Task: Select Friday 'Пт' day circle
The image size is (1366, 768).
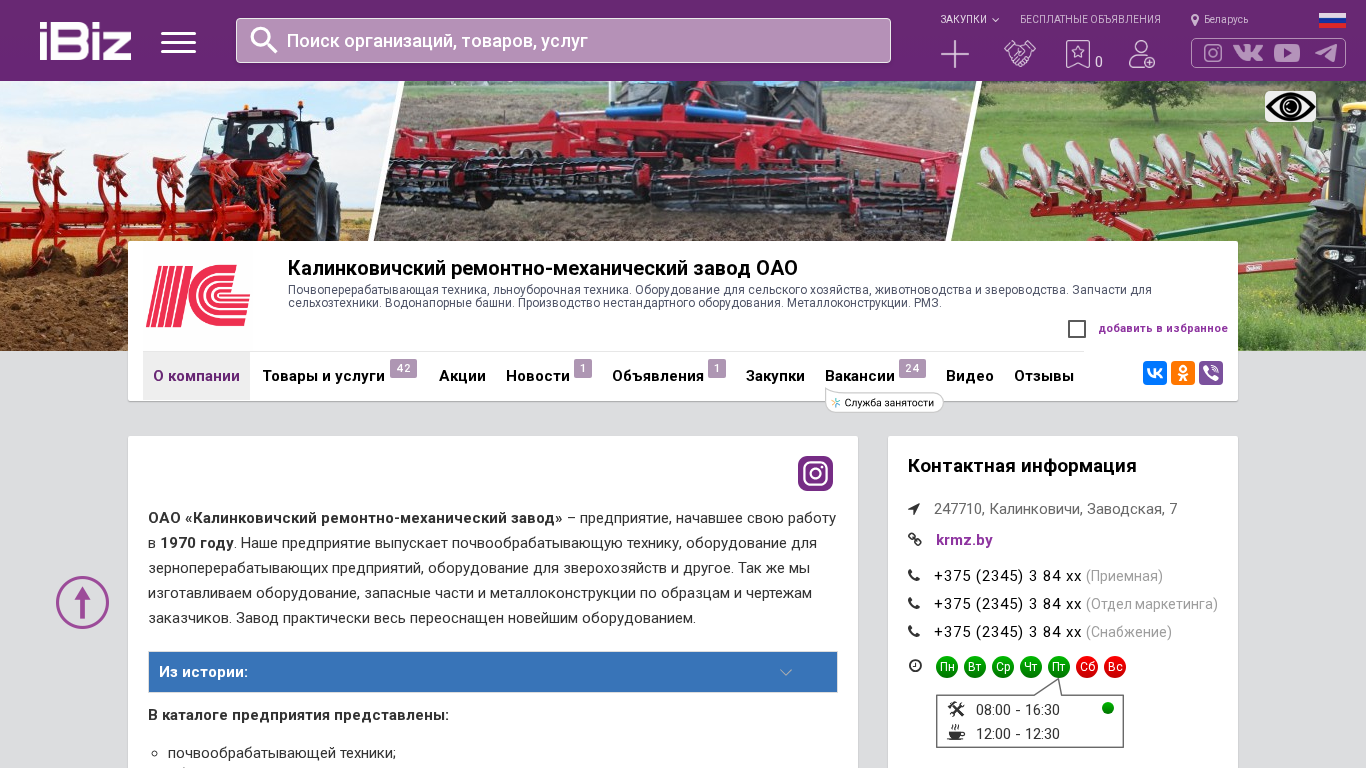Action: coord(1059,667)
